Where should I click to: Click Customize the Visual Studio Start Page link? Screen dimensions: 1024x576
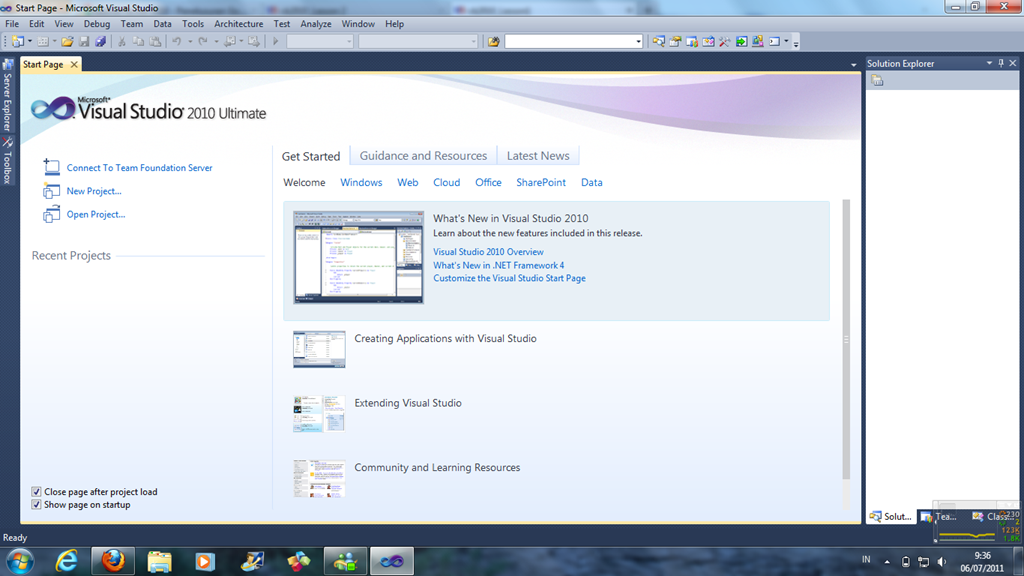coord(509,278)
